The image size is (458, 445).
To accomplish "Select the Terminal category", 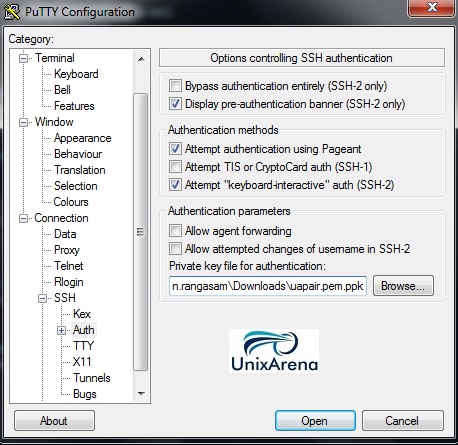I will [55, 58].
